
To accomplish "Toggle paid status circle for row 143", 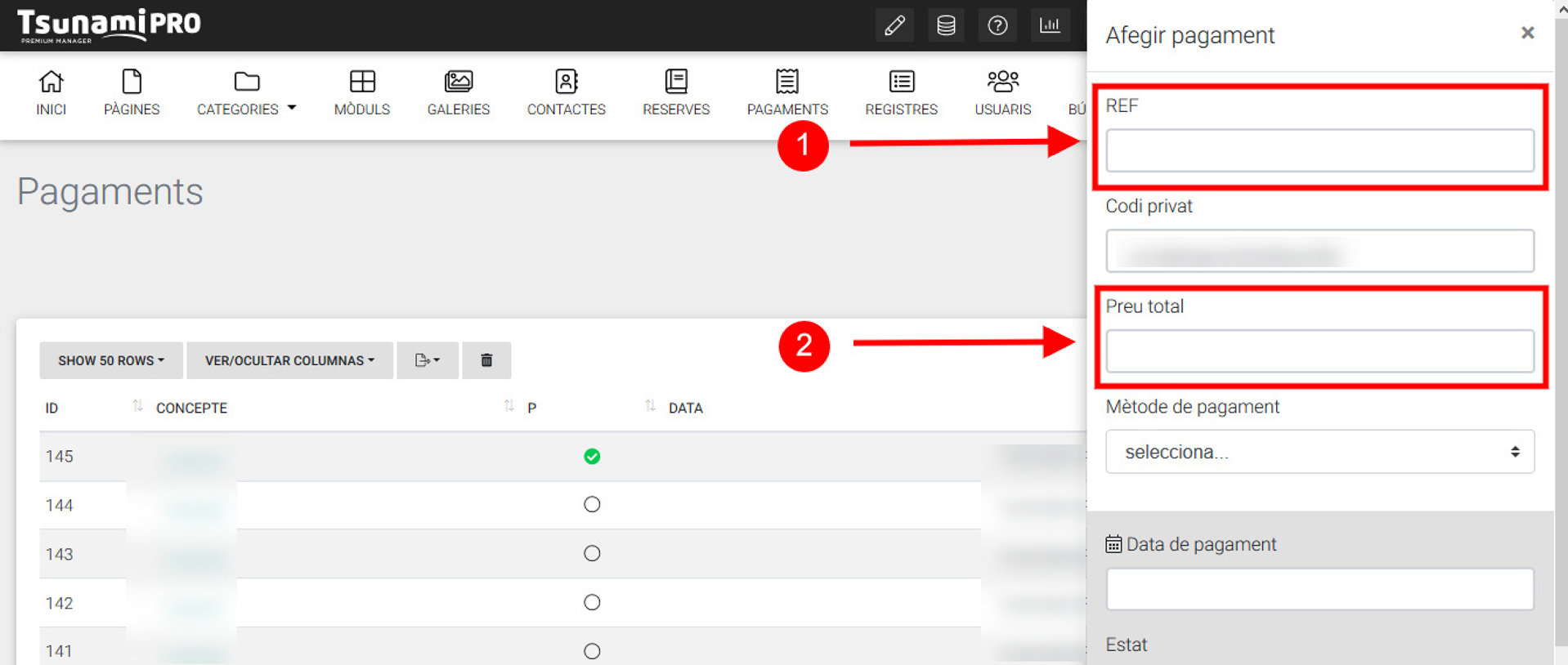I will pyautogui.click(x=592, y=554).
